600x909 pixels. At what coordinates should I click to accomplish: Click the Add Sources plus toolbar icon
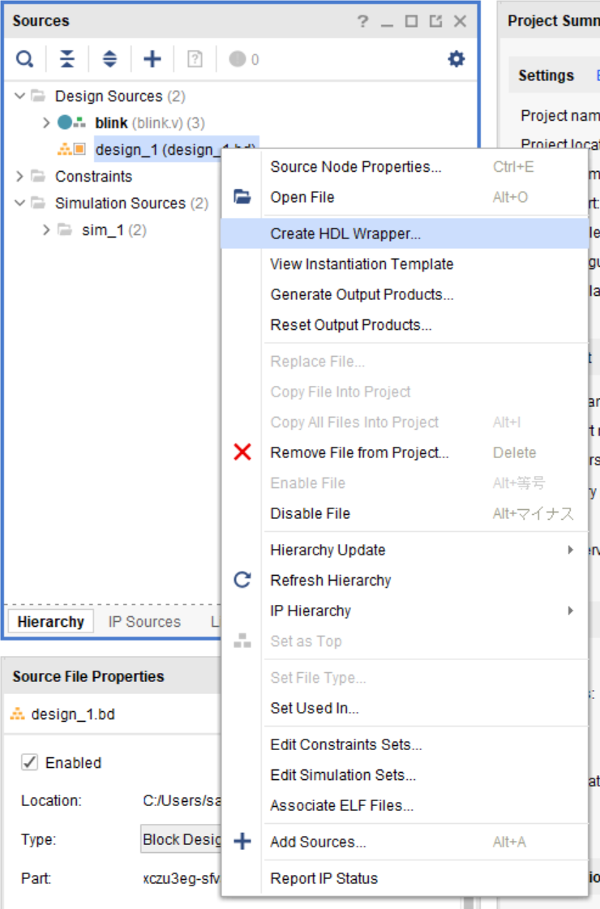click(152, 60)
